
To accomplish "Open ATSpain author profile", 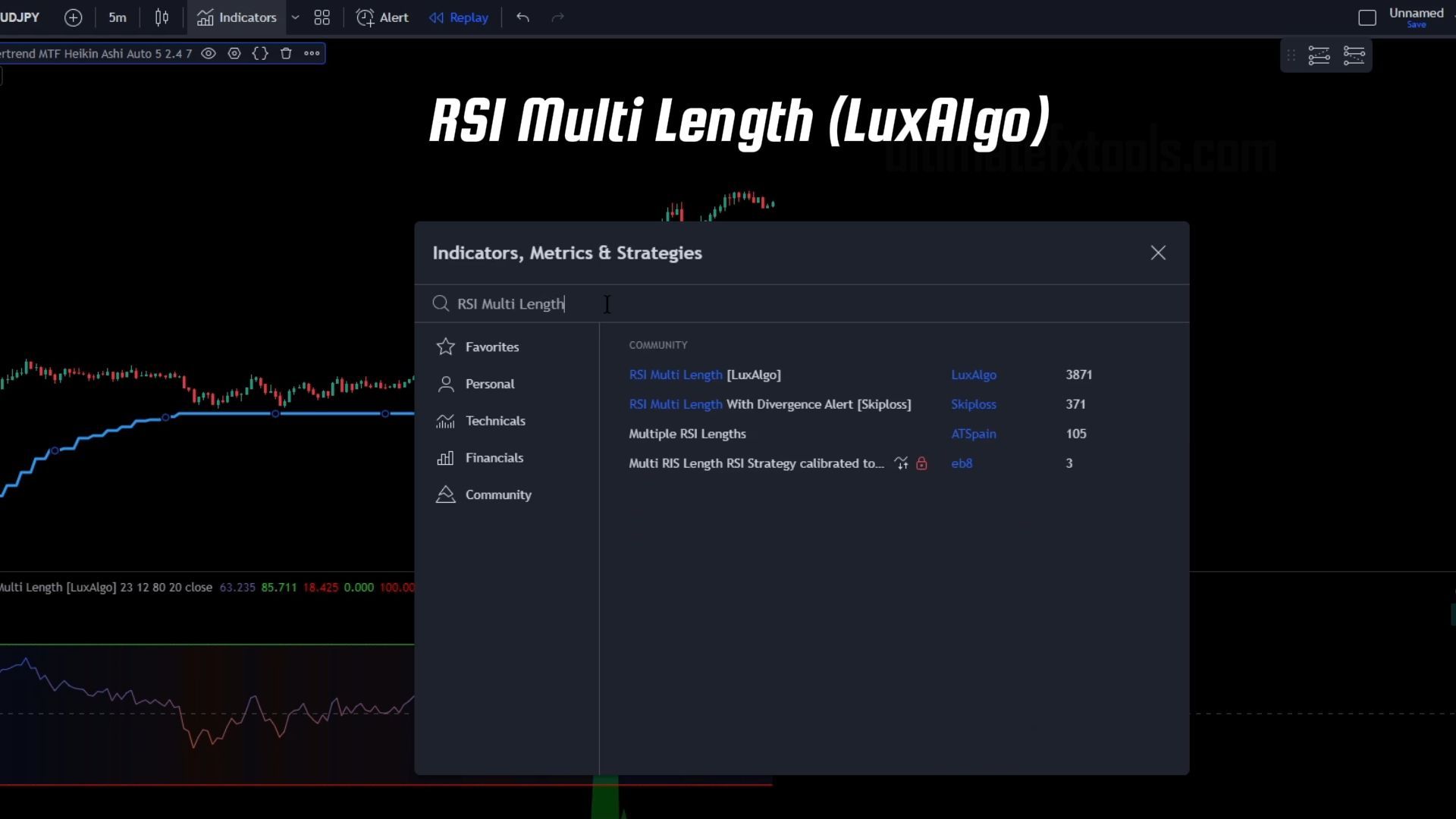I will [x=974, y=434].
